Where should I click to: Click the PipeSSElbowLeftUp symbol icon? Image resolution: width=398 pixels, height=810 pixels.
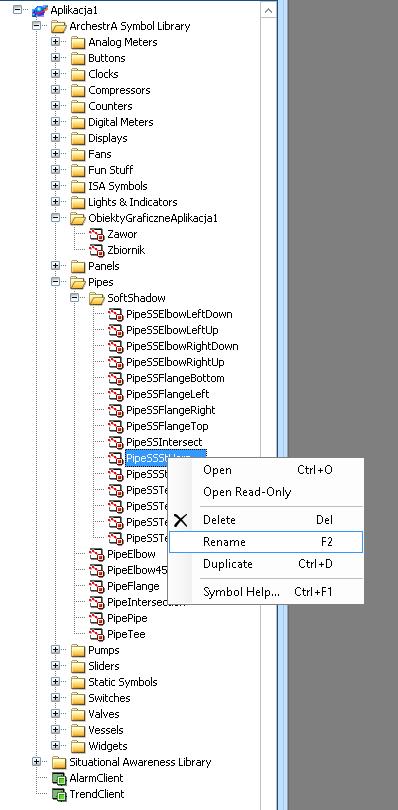tap(116, 330)
